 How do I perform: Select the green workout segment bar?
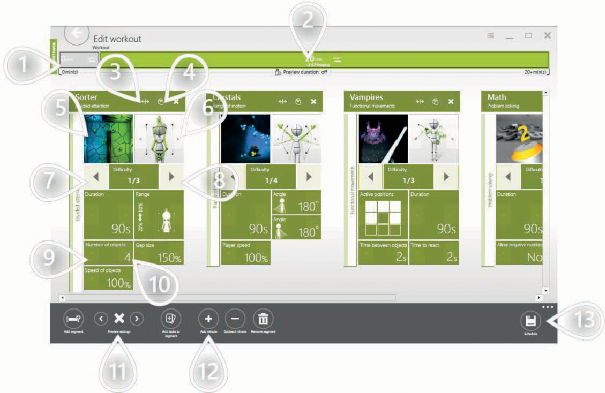pyautogui.click(x=324, y=59)
